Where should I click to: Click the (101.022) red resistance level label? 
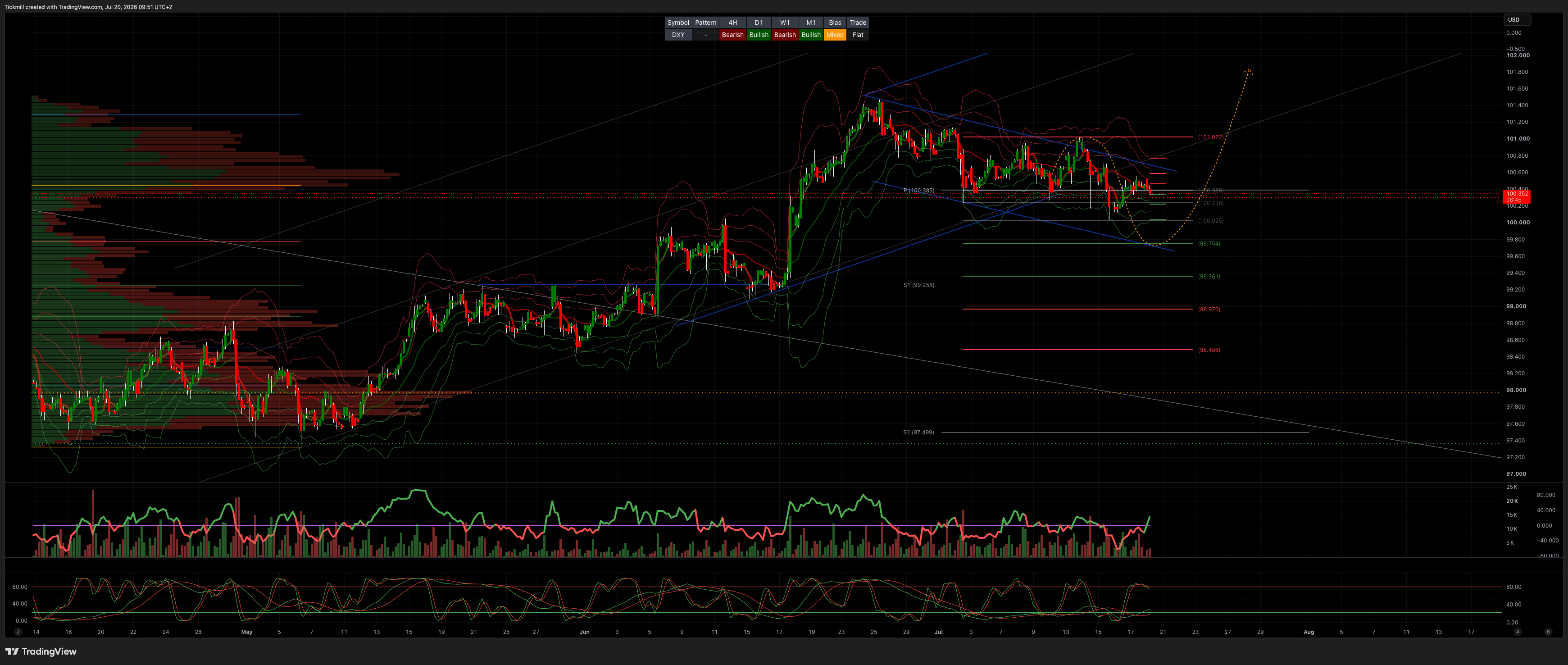click(x=1210, y=137)
